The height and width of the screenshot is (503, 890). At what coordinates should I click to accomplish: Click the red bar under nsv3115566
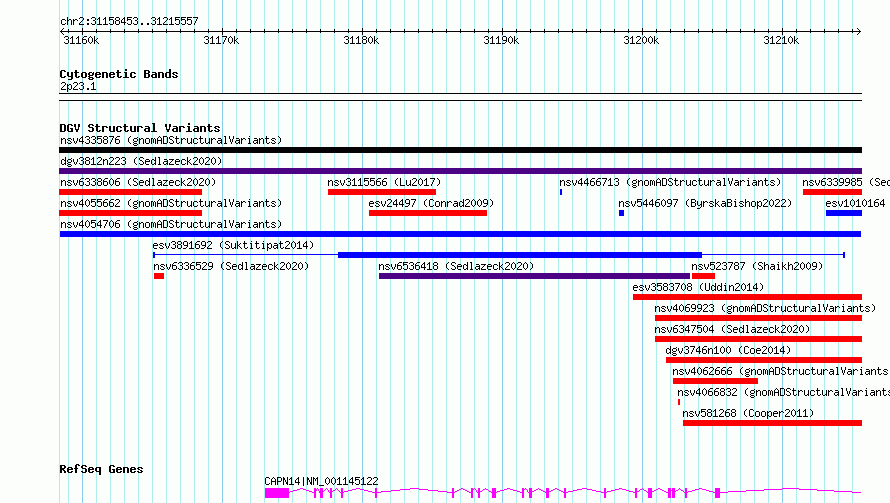[382, 192]
